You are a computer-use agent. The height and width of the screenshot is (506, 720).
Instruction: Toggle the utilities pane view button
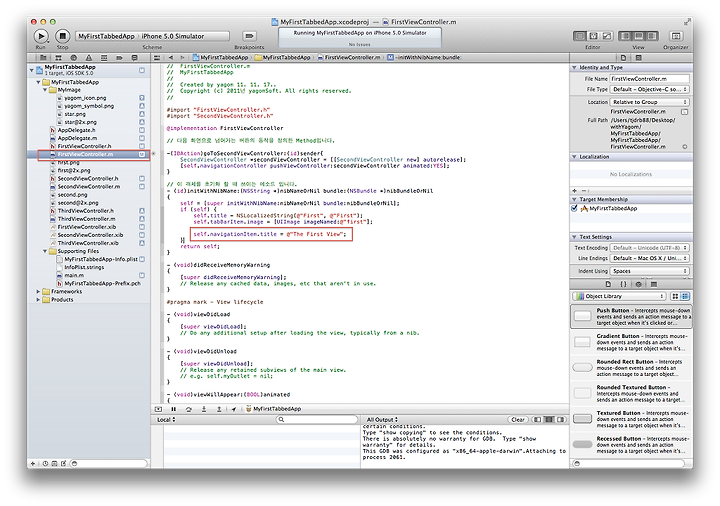(x=652, y=36)
